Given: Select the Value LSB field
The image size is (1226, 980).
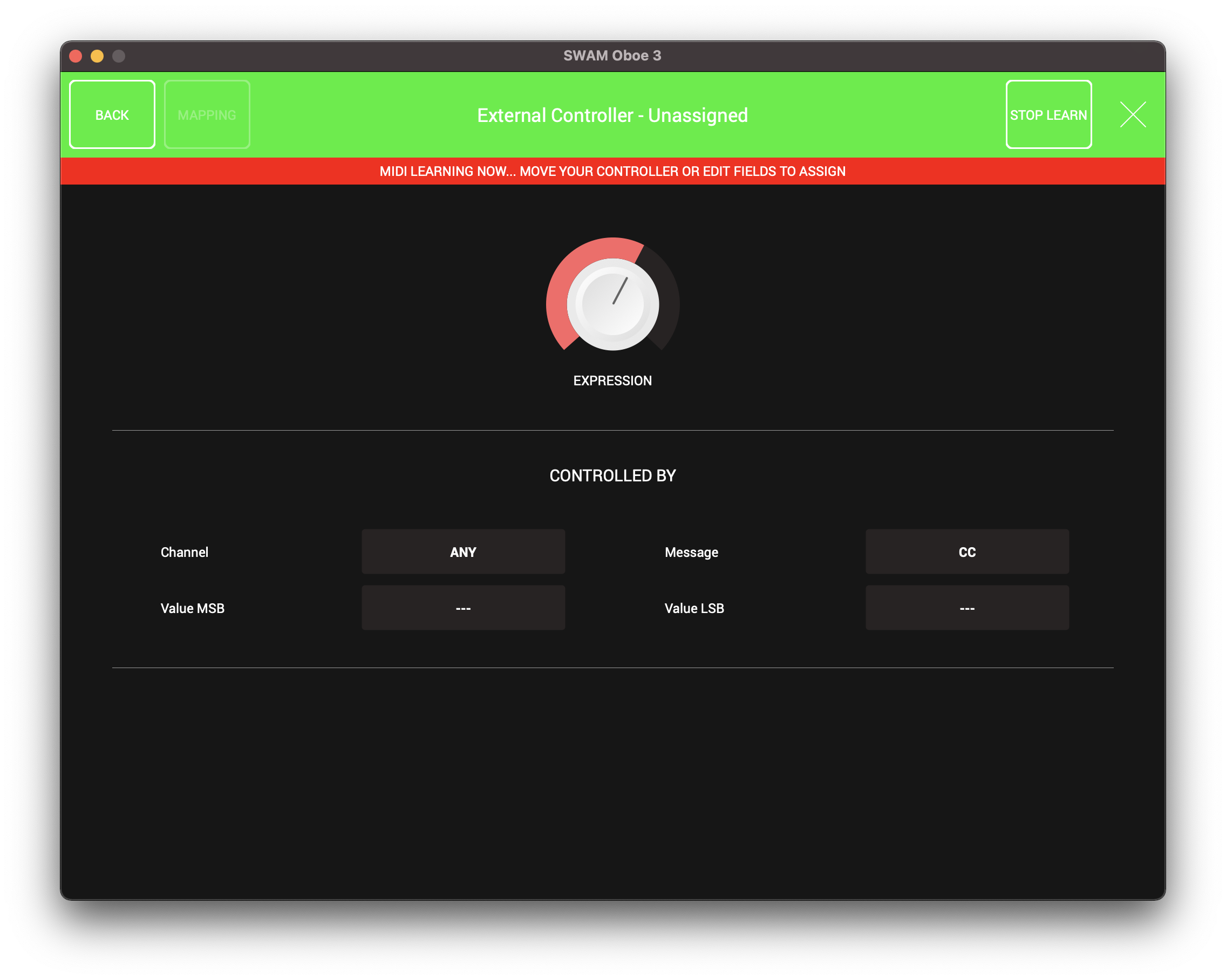Looking at the screenshot, I should point(966,608).
